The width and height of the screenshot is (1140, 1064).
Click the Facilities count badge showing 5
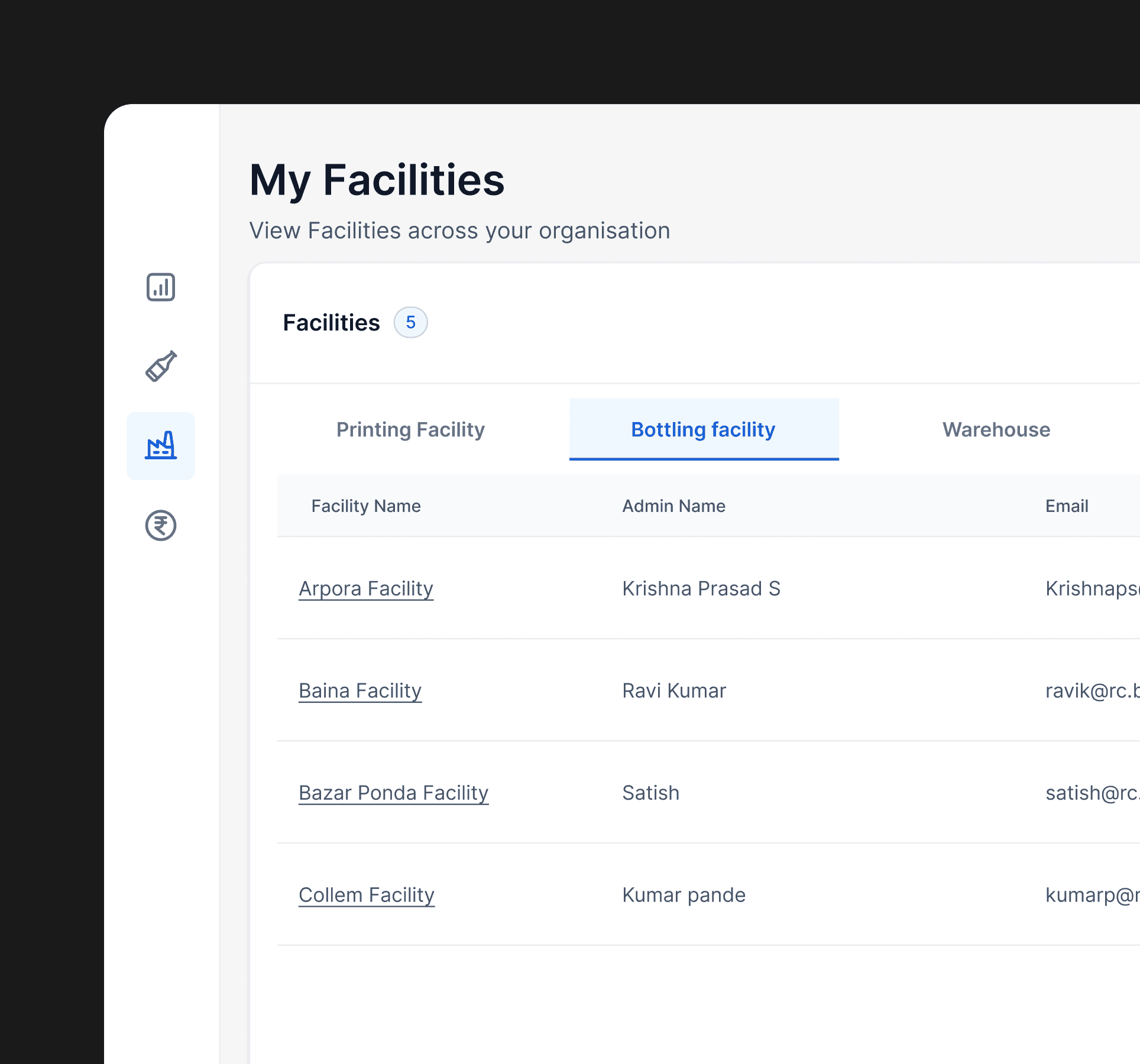point(410,323)
